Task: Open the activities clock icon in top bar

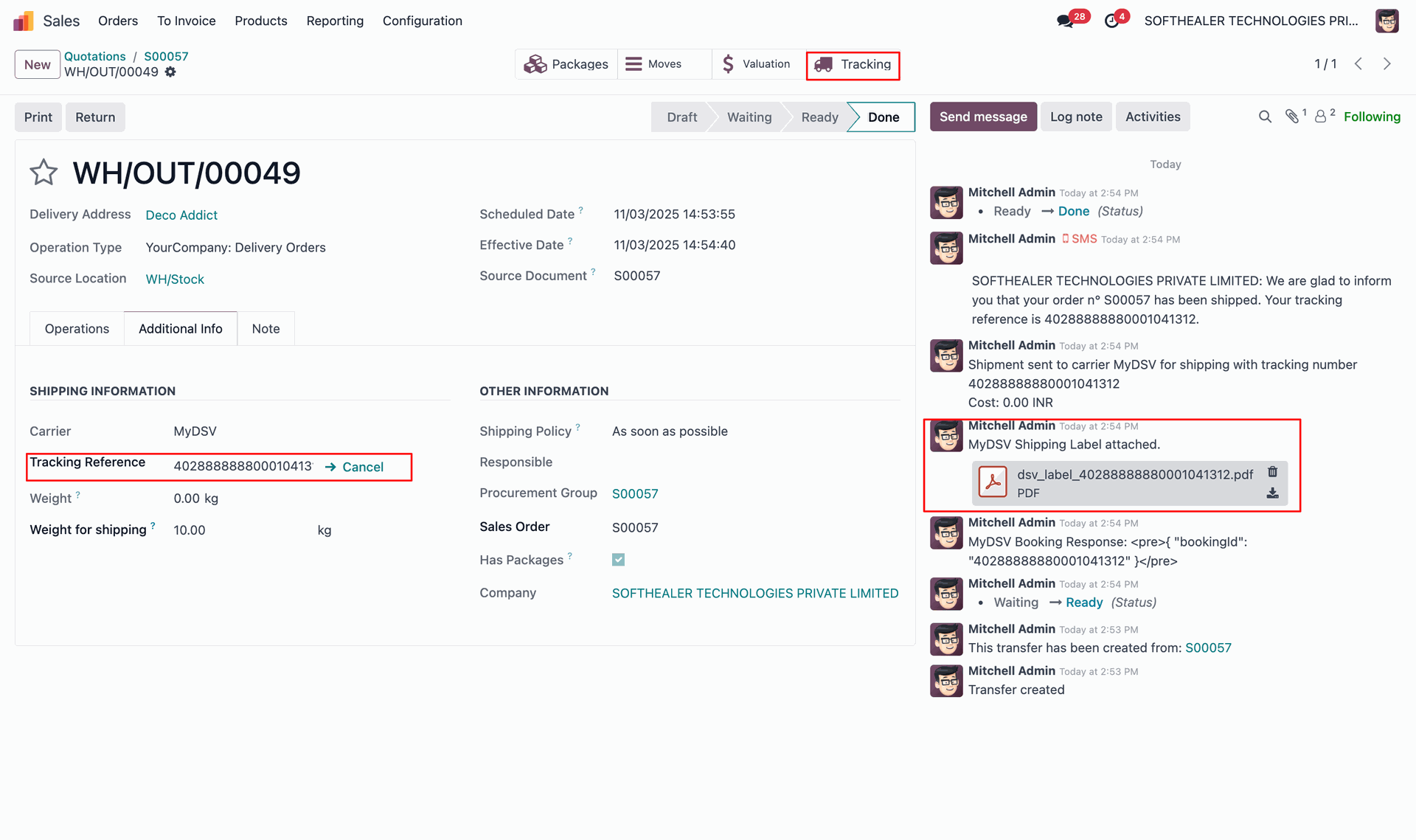Action: click(x=1111, y=21)
